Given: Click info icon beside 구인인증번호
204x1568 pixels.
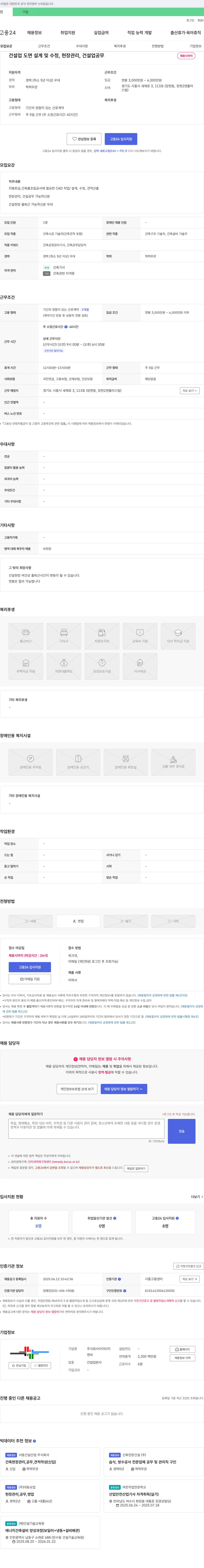Looking at the screenshot, I should click(x=125, y=1290).
